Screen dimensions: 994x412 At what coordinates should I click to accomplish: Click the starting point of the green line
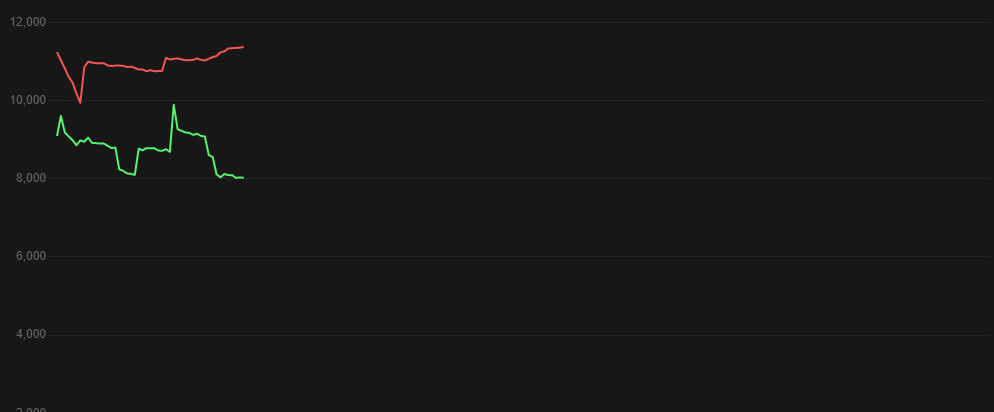57,134
